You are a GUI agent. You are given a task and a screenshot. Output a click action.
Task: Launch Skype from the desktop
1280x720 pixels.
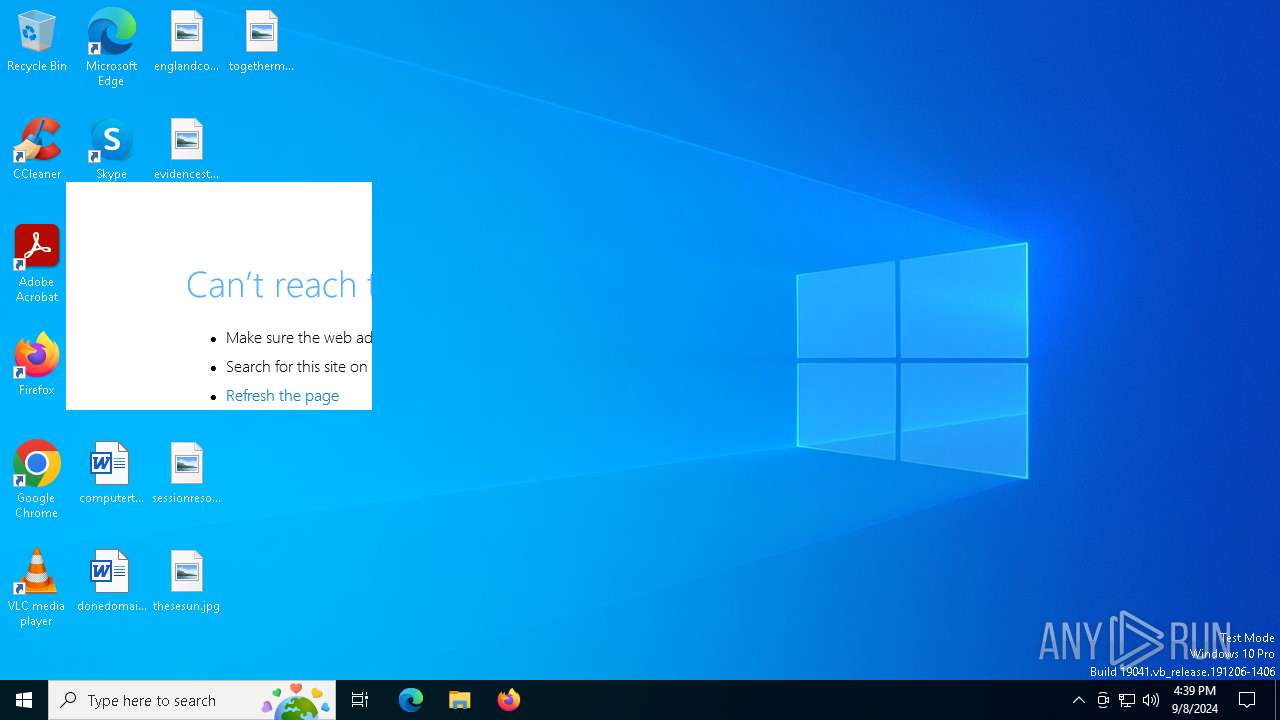(x=111, y=149)
